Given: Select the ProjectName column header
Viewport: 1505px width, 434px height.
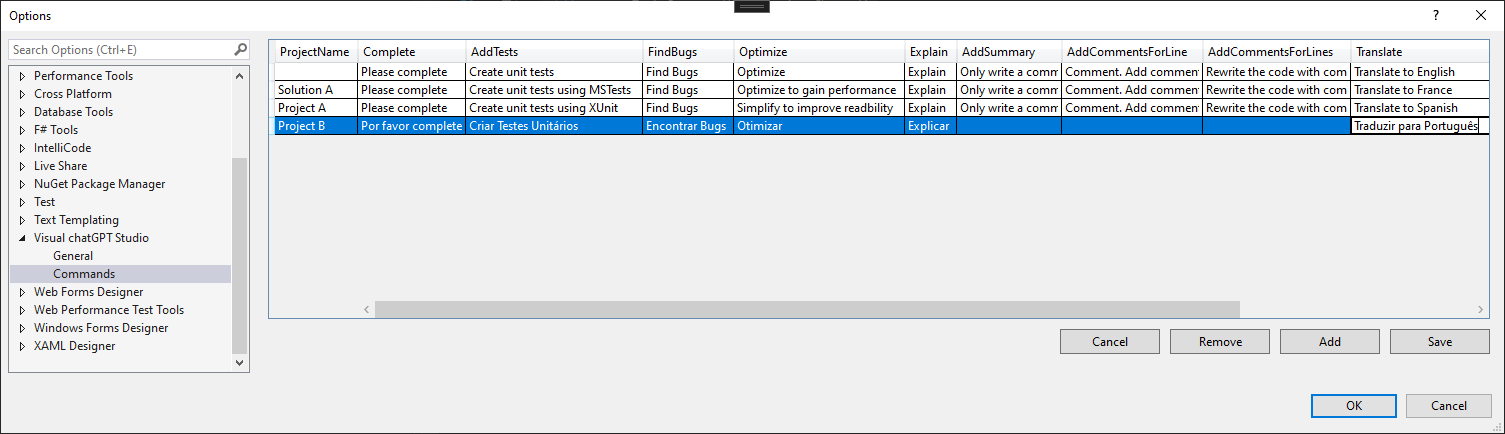Looking at the screenshot, I should point(315,52).
